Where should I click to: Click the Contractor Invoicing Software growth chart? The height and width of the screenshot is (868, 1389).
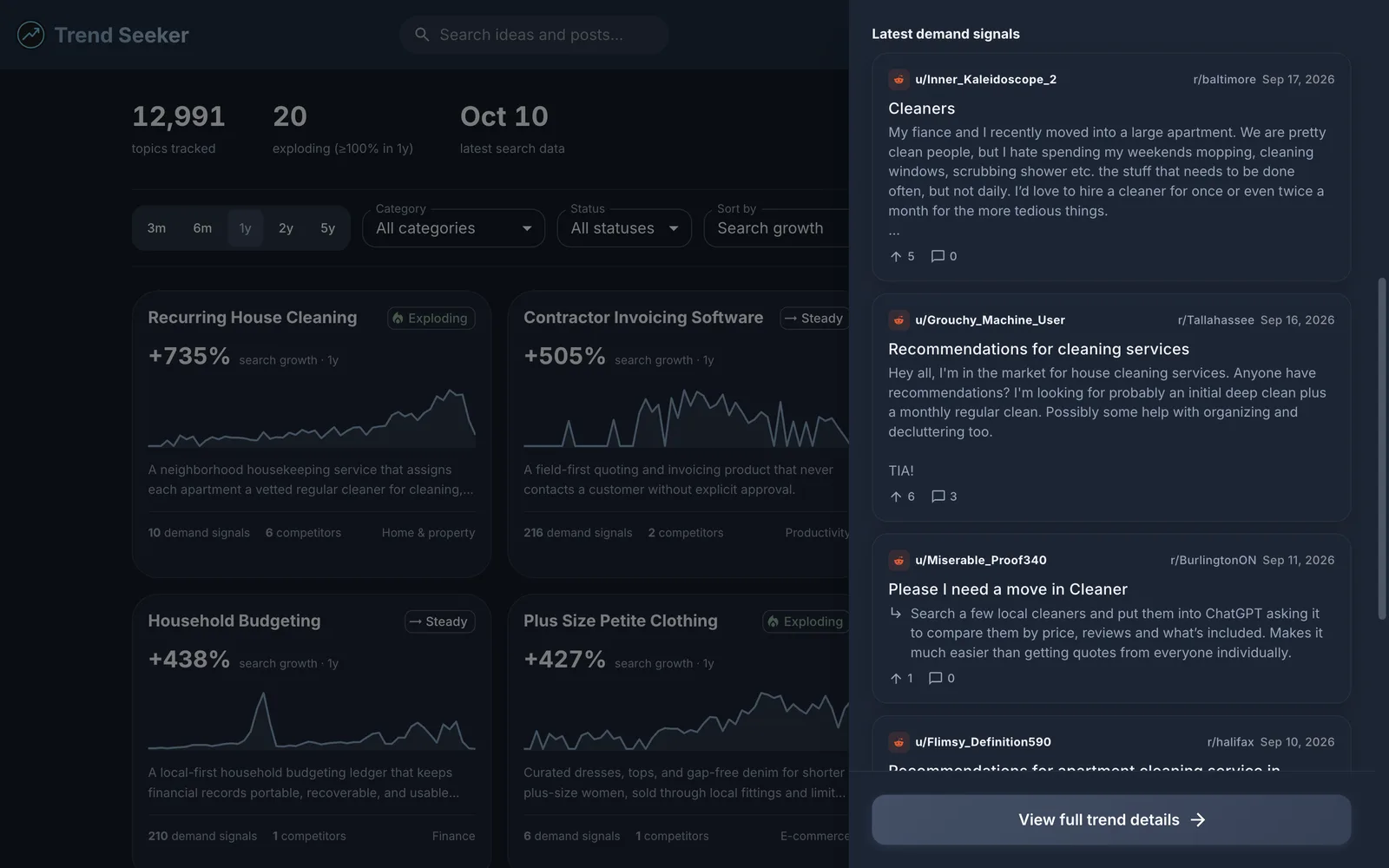686,417
